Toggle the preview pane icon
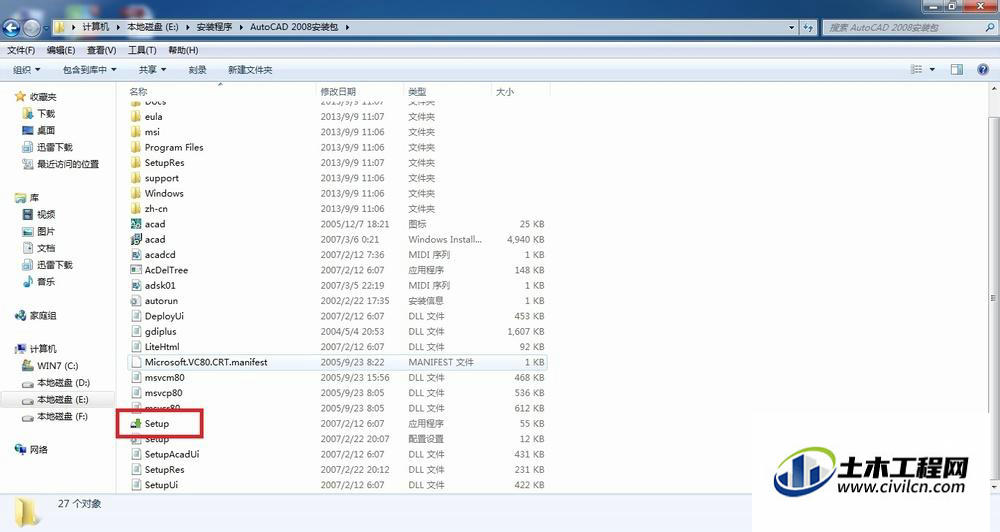 click(957, 70)
